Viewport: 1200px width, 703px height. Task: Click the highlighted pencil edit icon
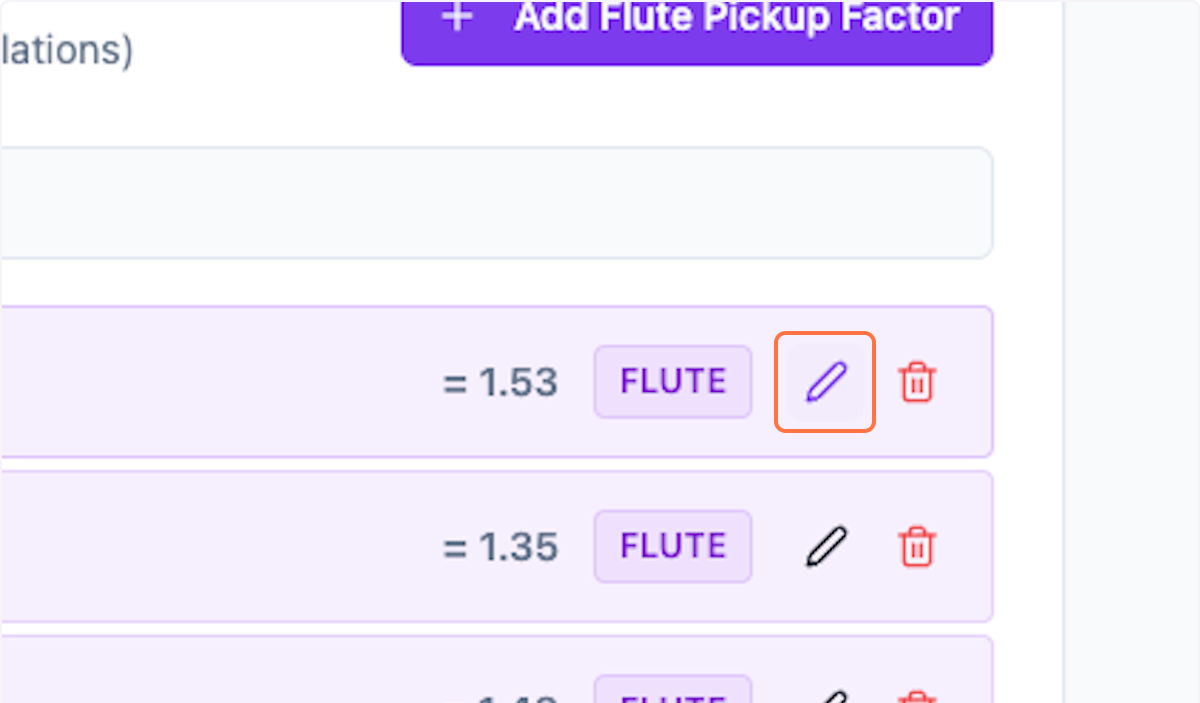824,381
